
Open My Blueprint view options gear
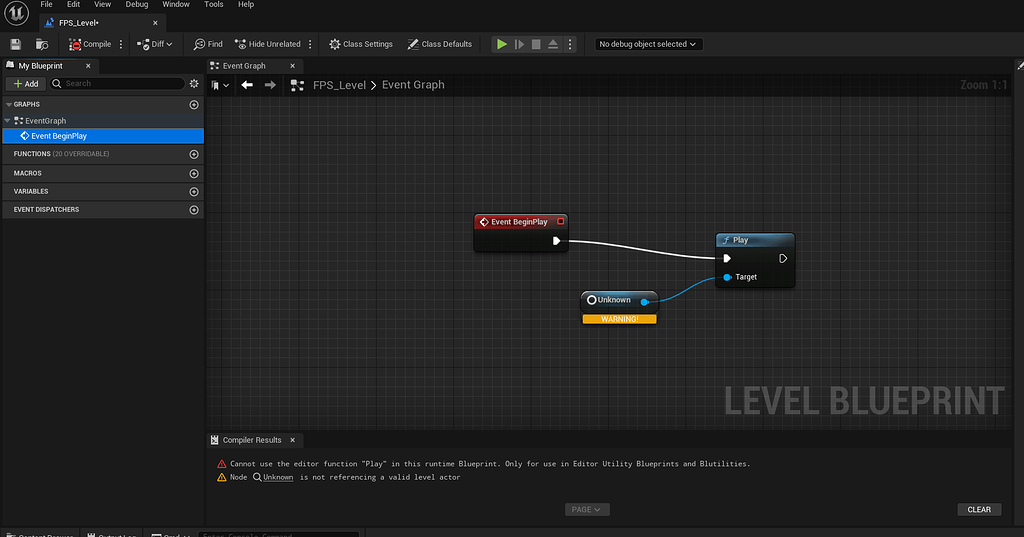[194, 84]
